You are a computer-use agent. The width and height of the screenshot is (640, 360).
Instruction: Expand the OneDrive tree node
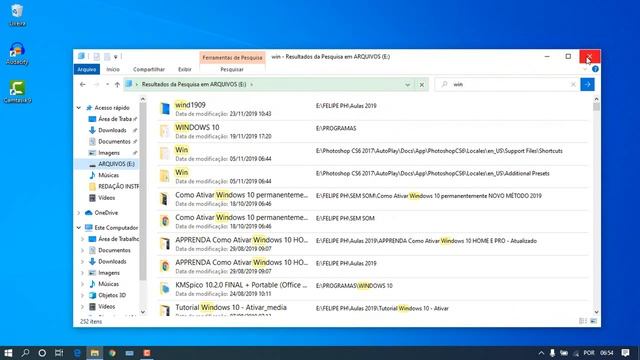79,213
